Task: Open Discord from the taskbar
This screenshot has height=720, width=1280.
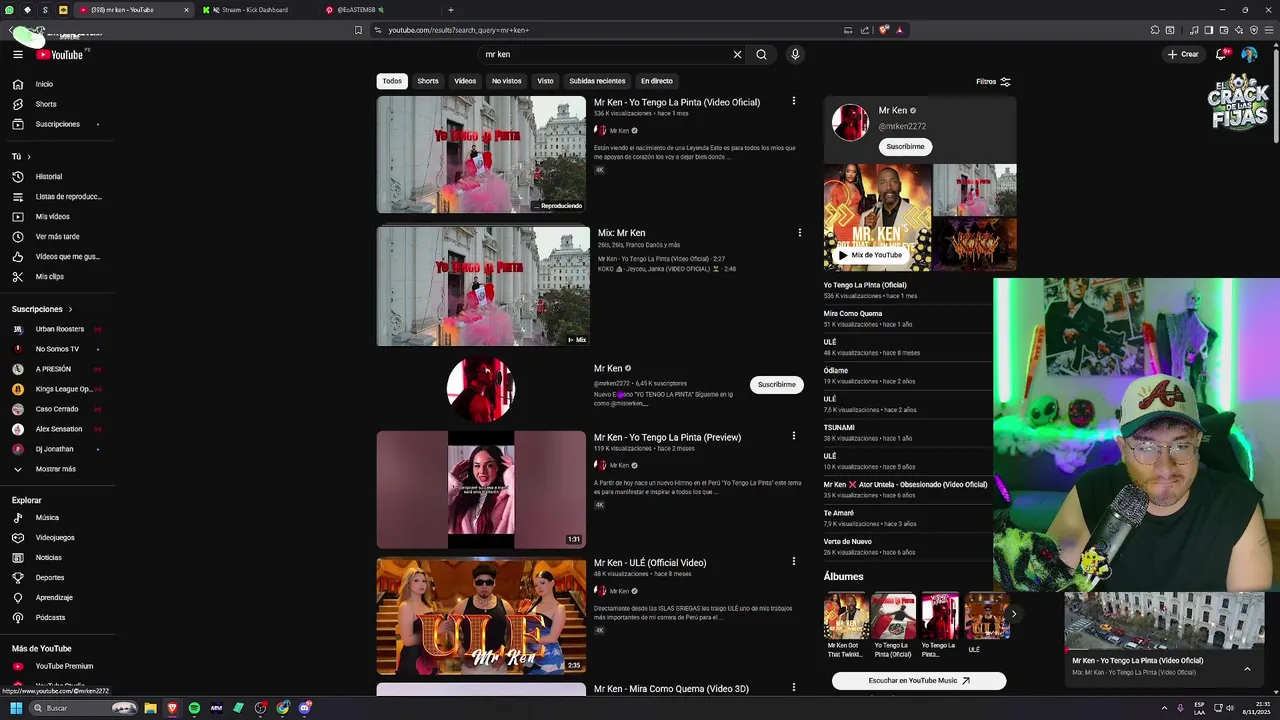Action: tap(305, 708)
